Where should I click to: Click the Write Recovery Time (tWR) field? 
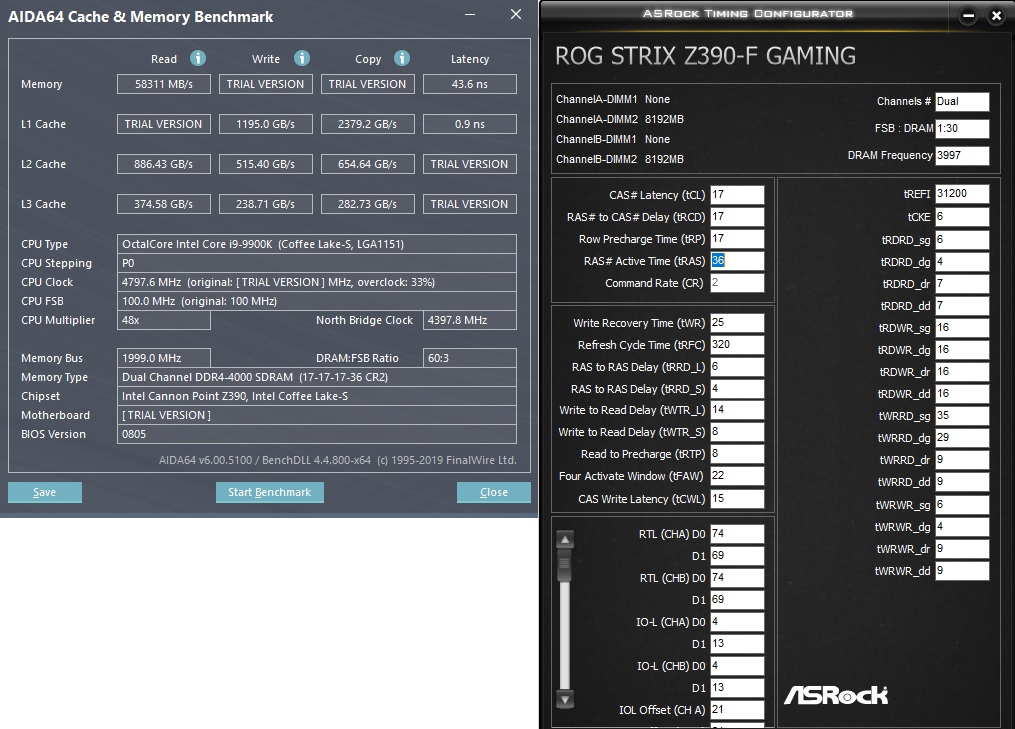(x=737, y=323)
